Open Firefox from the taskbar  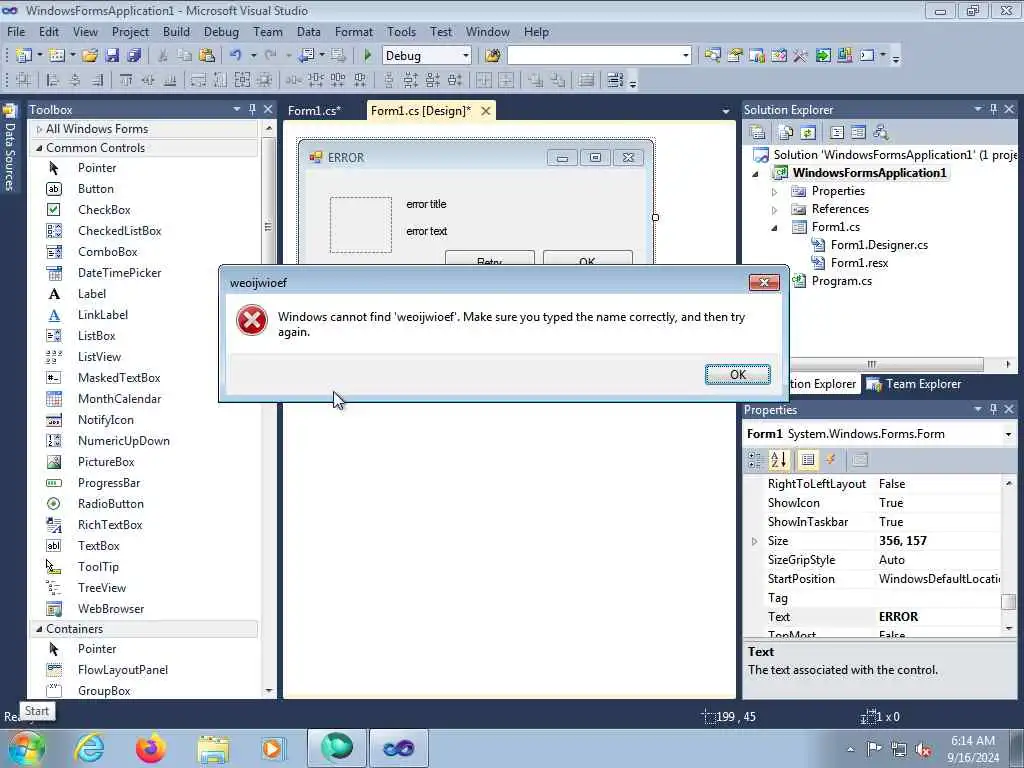pyautogui.click(x=151, y=748)
